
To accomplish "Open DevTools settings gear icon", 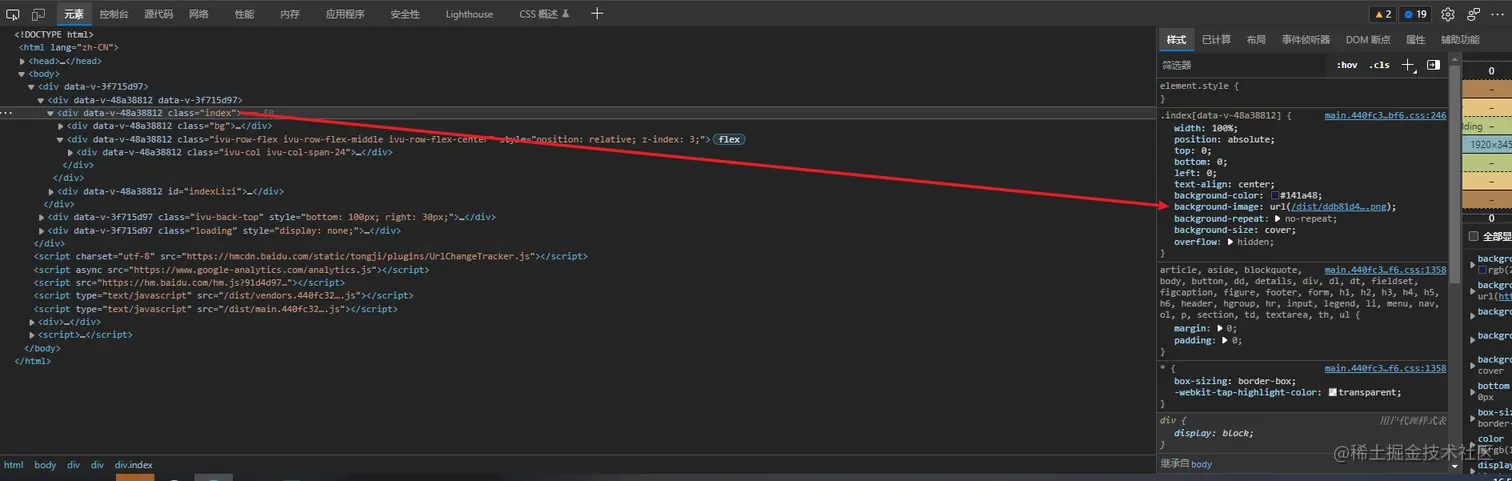I will point(1448,14).
